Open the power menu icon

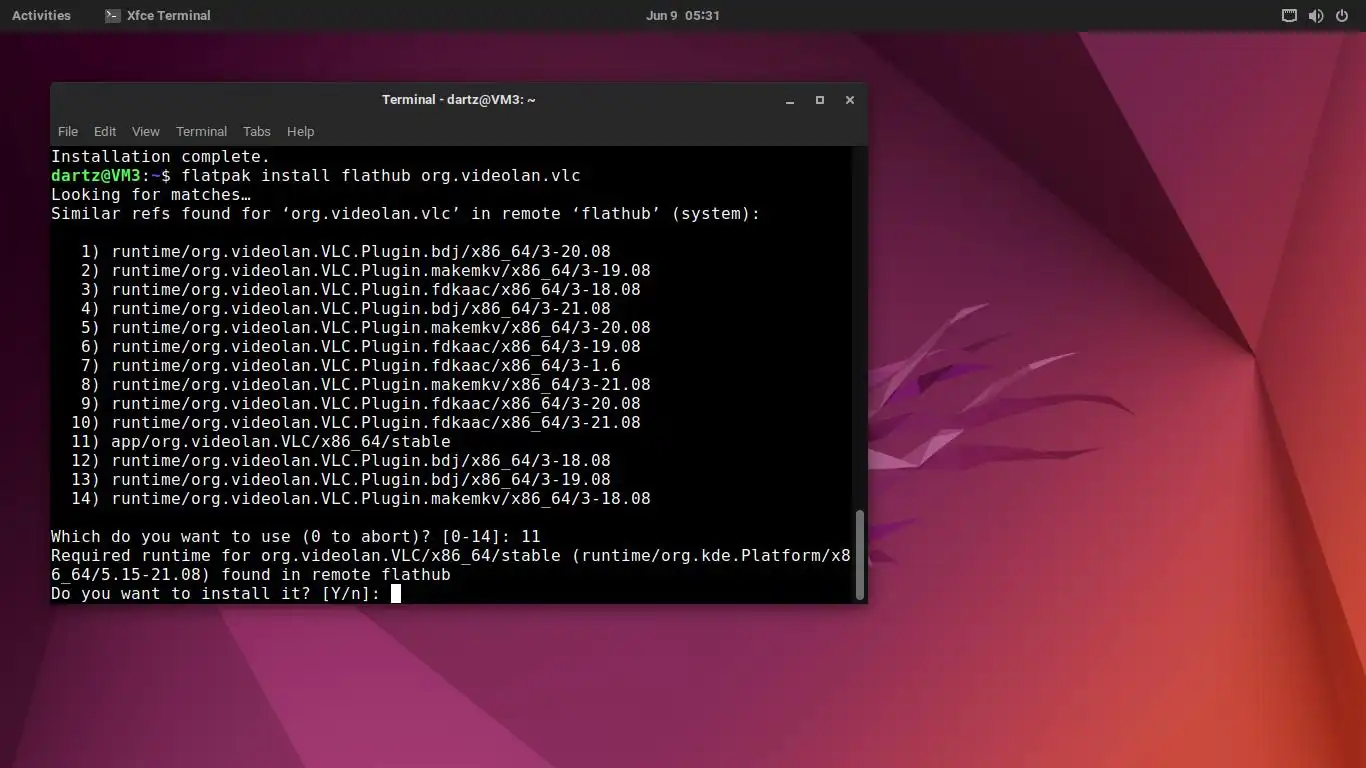click(x=1341, y=15)
